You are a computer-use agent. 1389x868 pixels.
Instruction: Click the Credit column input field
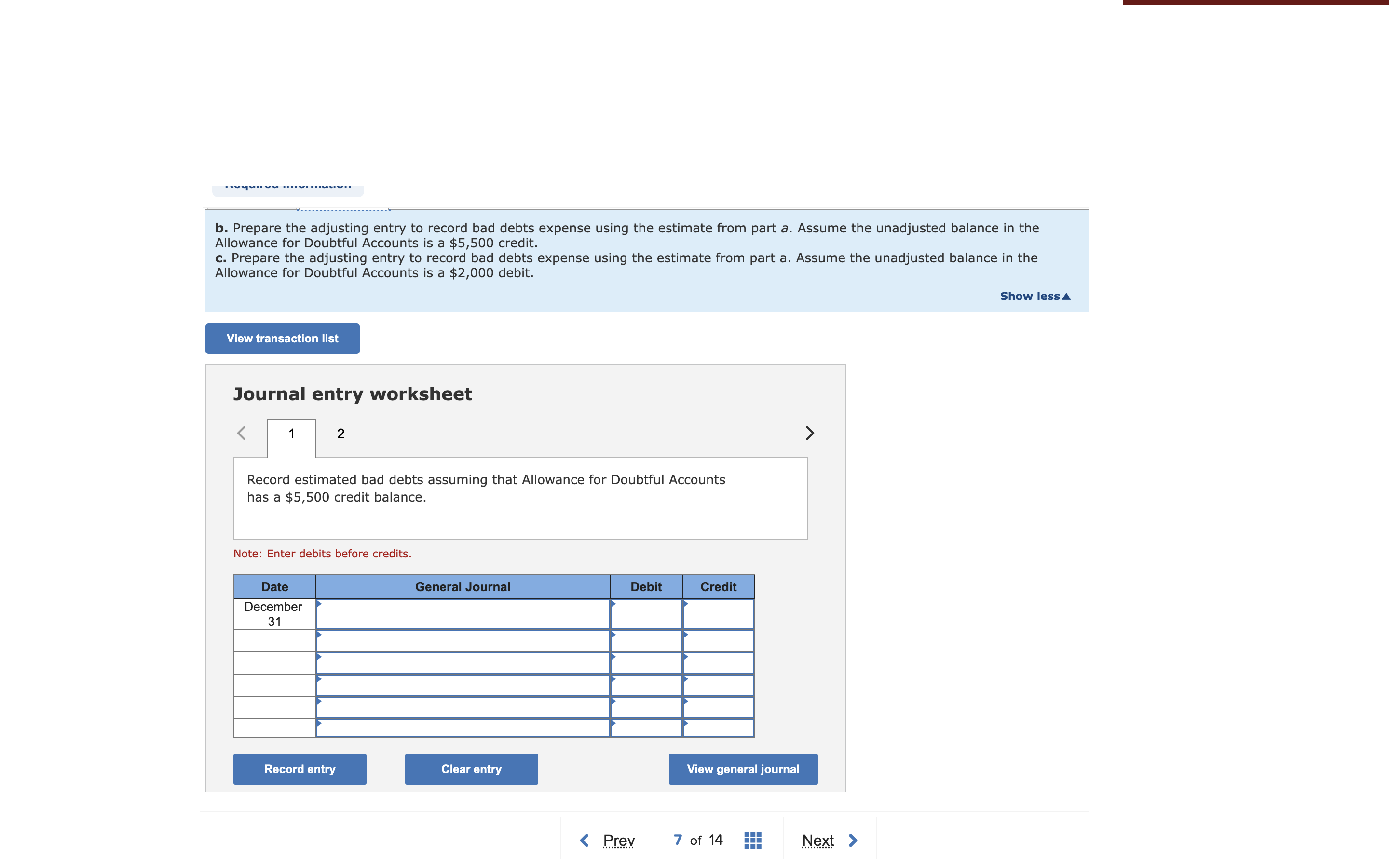tap(718, 613)
